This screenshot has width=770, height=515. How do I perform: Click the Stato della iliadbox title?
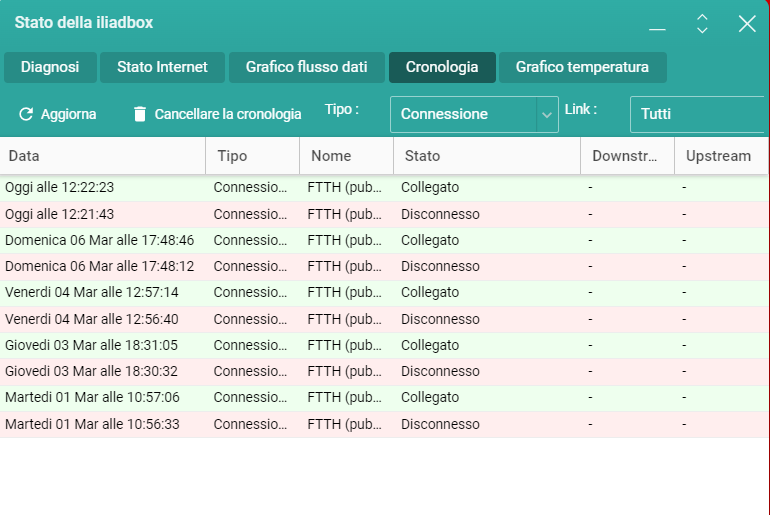(84, 23)
